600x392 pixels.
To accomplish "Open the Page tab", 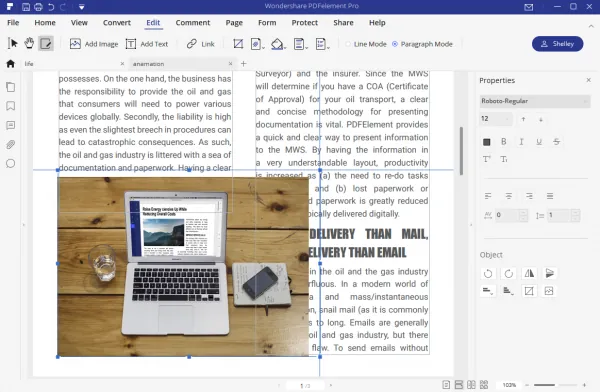I will coord(234,23).
